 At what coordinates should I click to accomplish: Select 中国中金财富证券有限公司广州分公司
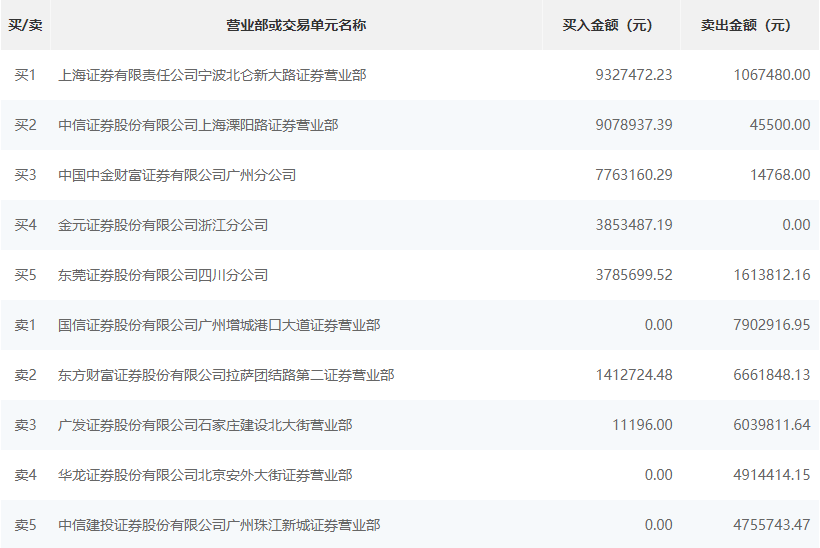pyautogui.click(x=177, y=175)
